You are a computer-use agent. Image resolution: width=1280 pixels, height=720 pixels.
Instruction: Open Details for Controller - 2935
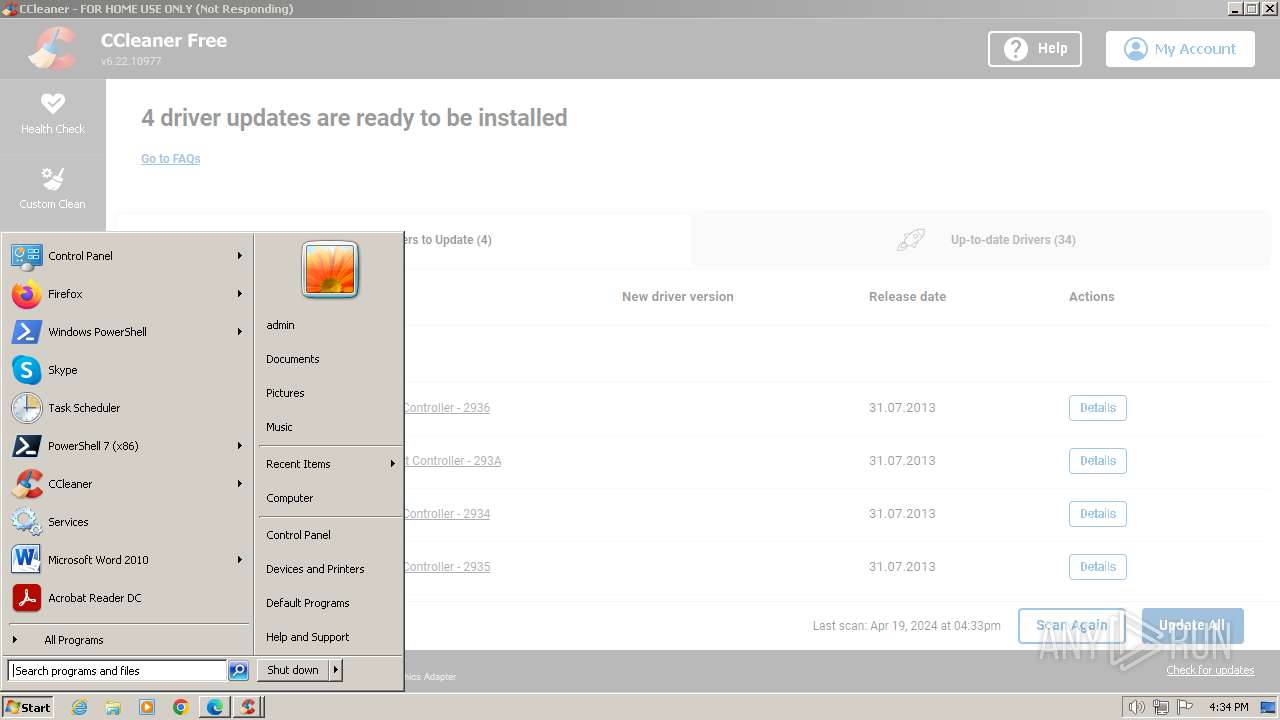click(x=1097, y=567)
